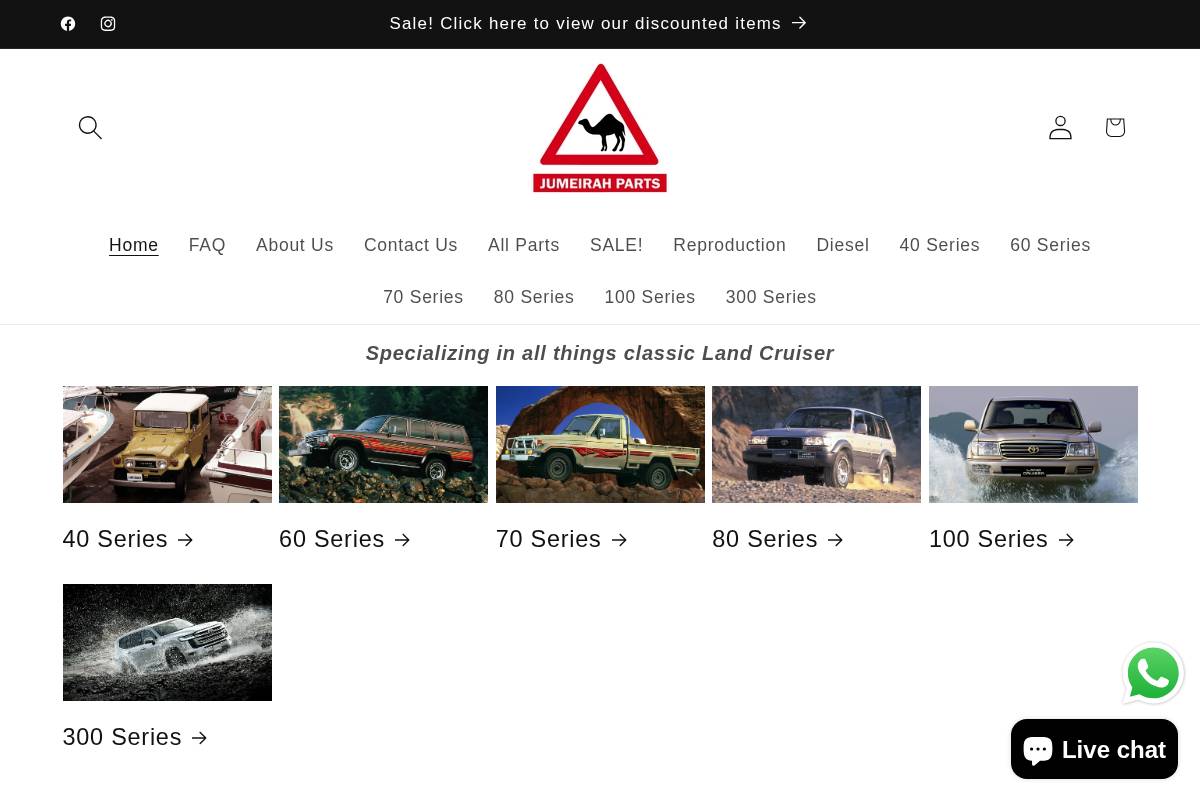Select 80 Series in the navigation menu
1200x800 pixels.
pos(534,297)
